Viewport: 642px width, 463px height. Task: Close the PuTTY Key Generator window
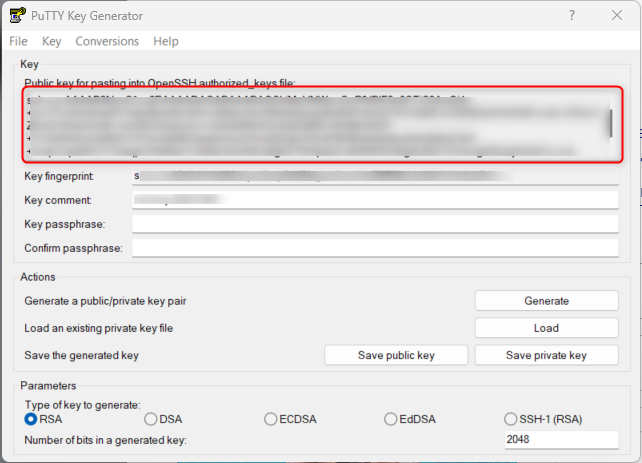click(617, 16)
